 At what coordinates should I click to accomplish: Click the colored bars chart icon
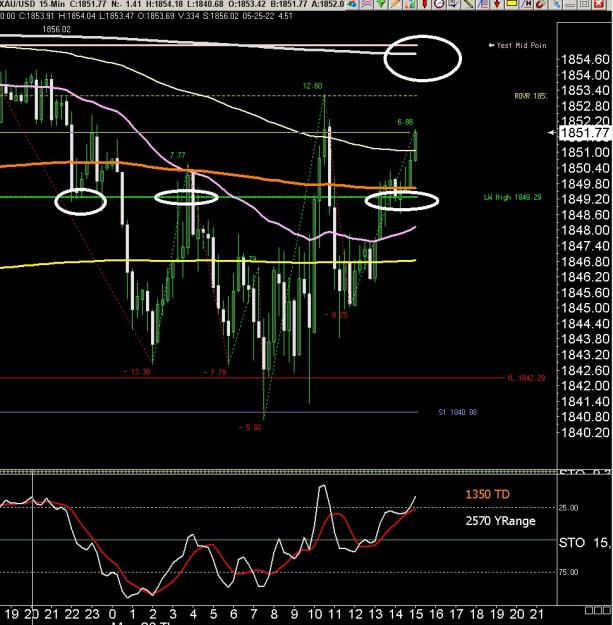(x=410, y=4)
